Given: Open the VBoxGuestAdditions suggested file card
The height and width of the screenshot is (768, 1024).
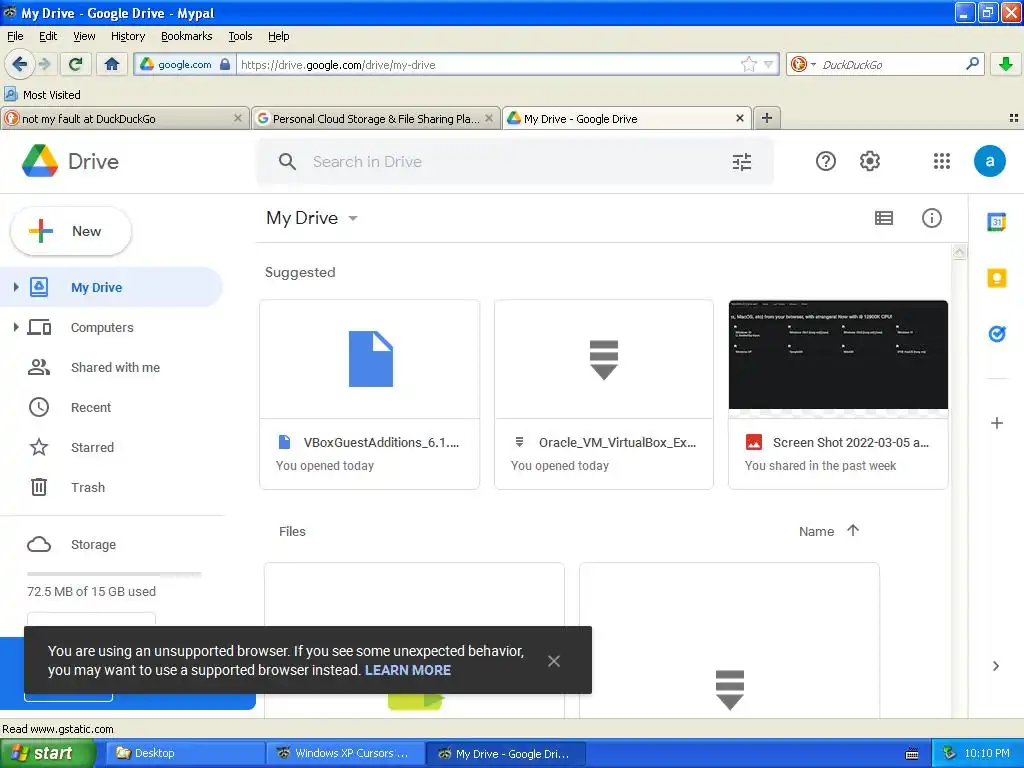Looking at the screenshot, I should tap(370, 394).
